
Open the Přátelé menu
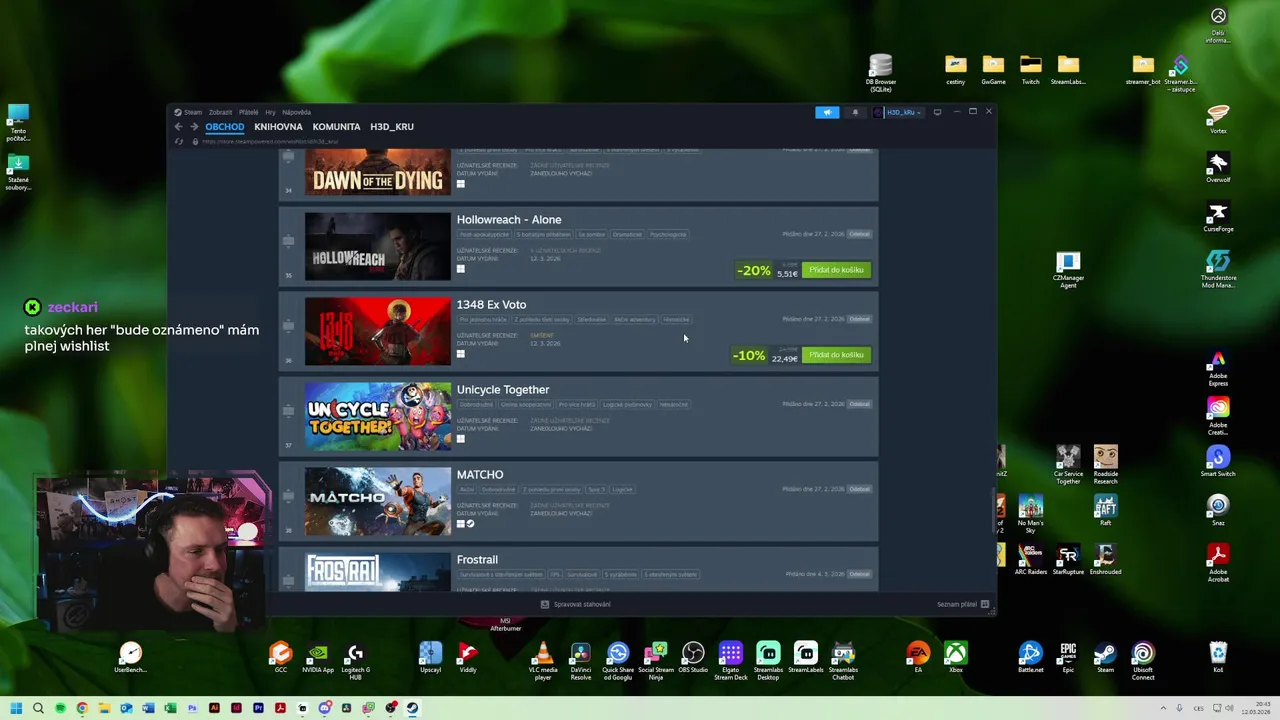pyautogui.click(x=249, y=112)
